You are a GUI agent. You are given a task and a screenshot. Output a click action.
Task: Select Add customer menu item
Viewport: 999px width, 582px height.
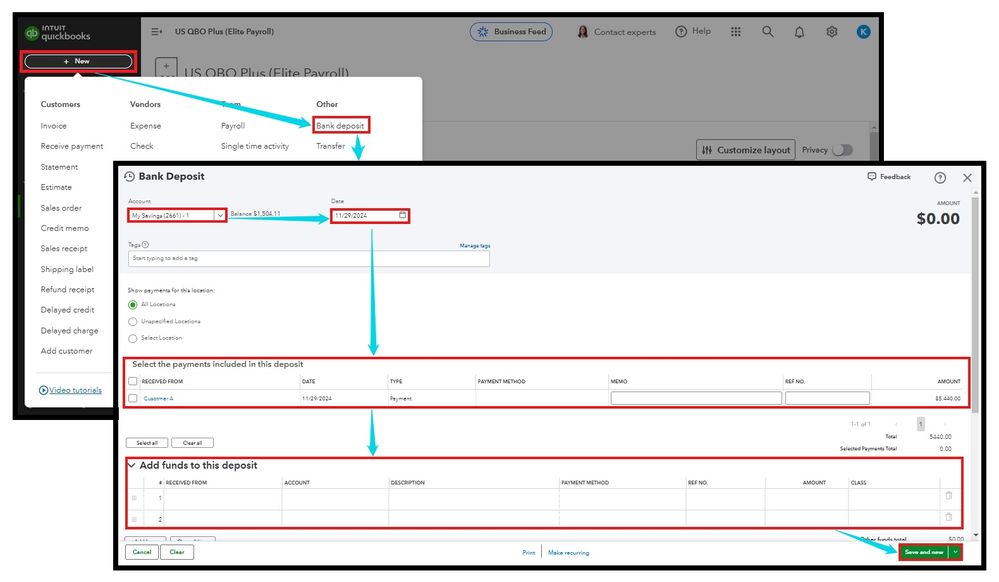click(66, 351)
